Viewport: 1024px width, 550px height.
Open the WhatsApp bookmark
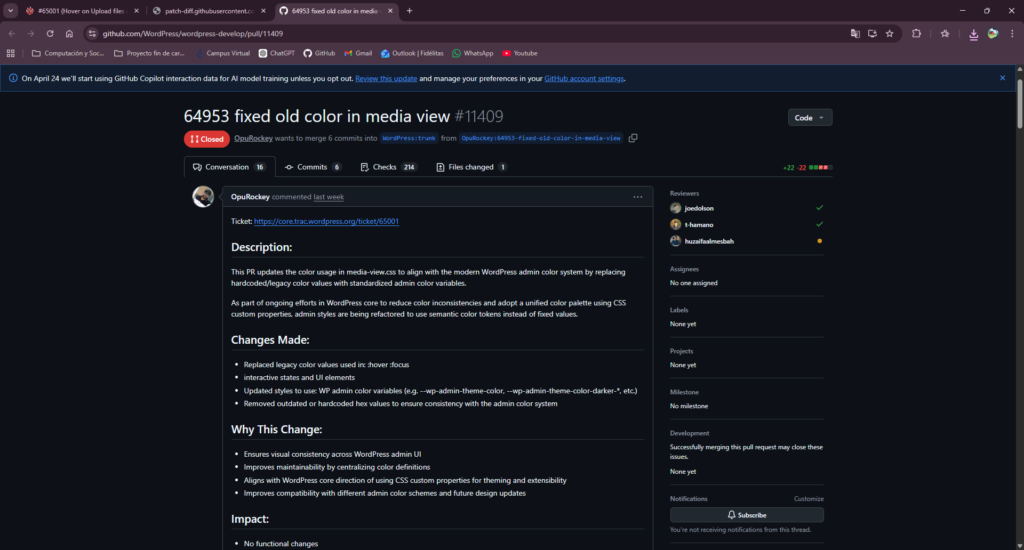tap(473, 54)
